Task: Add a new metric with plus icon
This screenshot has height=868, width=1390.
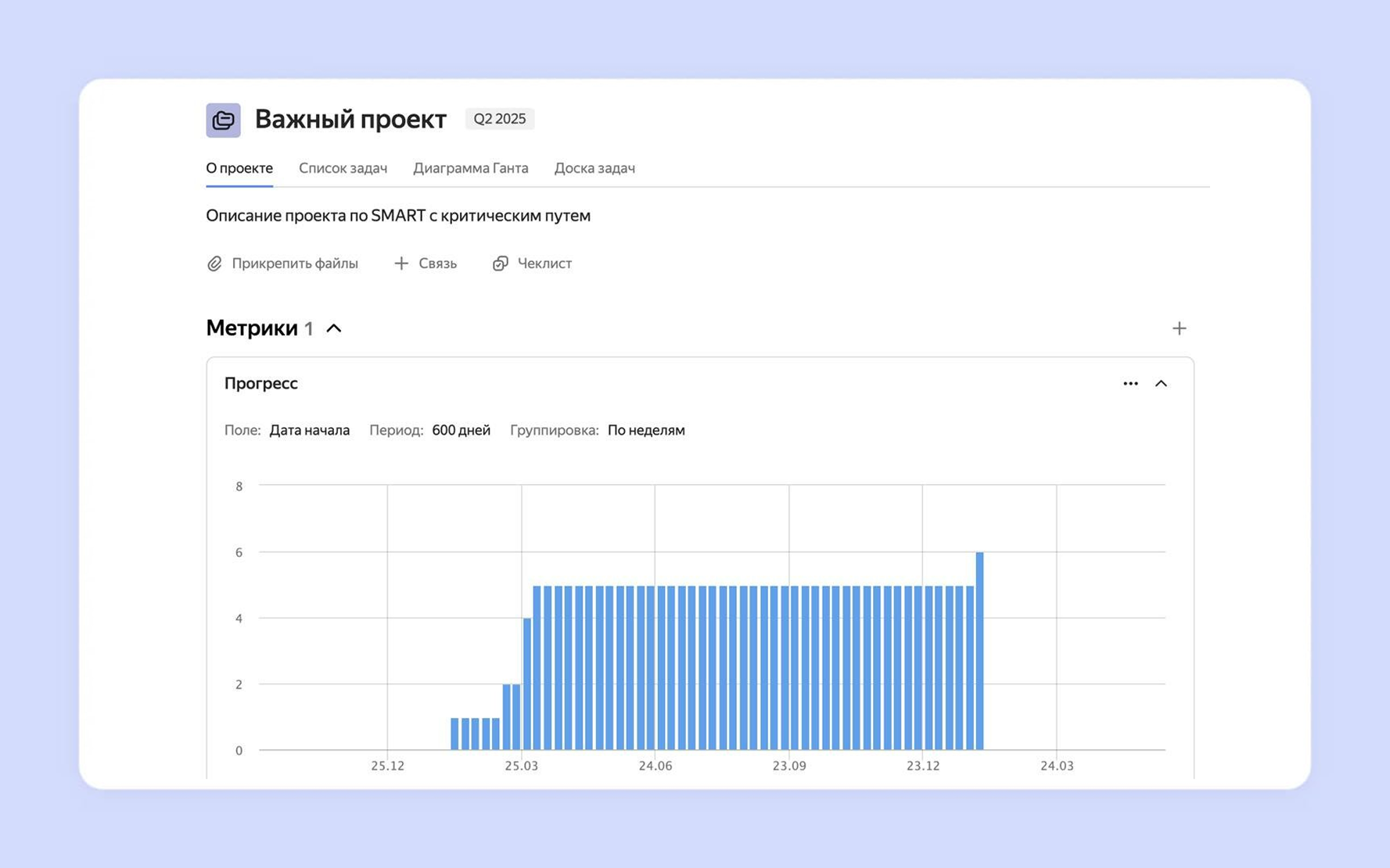Action: [1179, 328]
